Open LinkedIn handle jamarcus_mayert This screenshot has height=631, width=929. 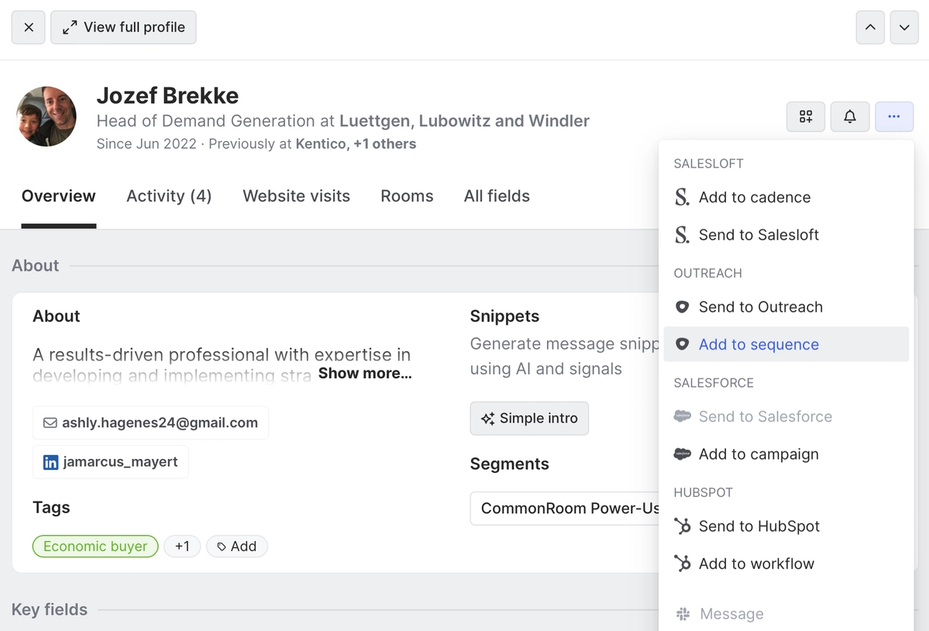(x=111, y=462)
